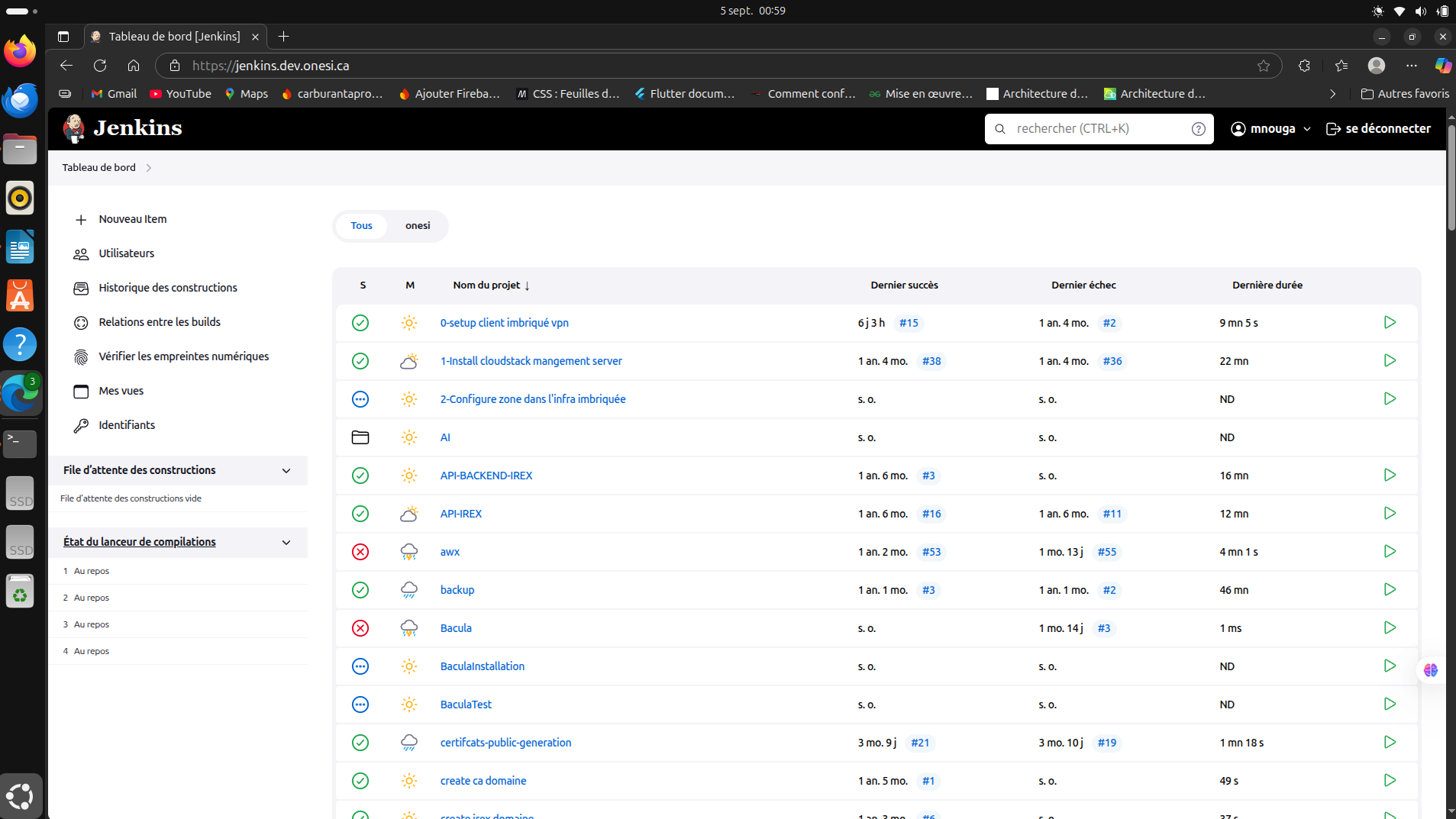Open Vérifier les empreintes numériques
This screenshot has width=1456, height=819.
(x=183, y=356)
